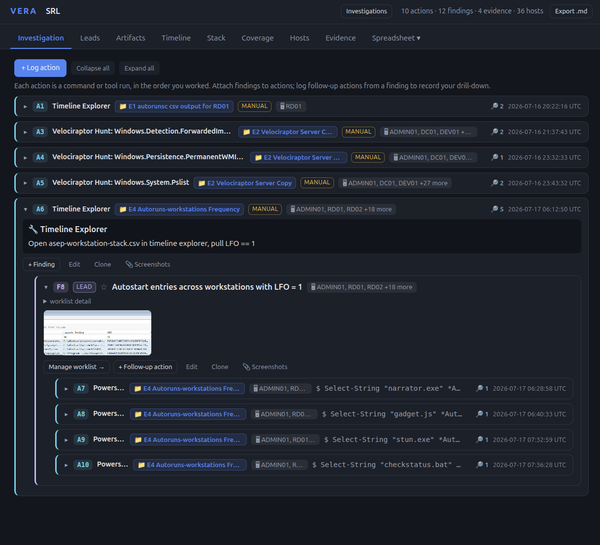Open the Evidence tab

(341, 38)
